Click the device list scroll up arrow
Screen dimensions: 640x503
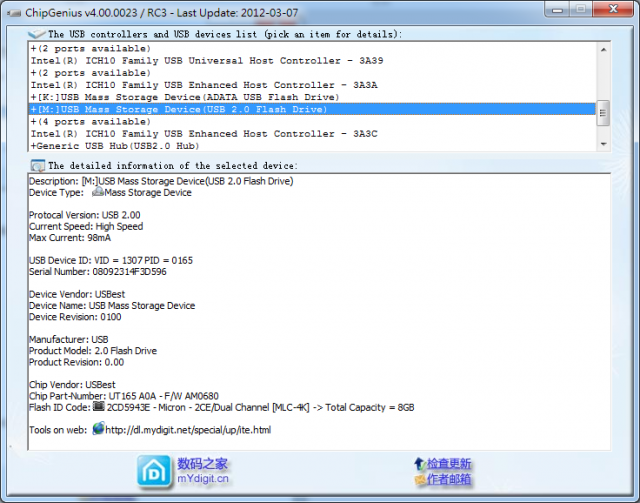click(604, 49)
